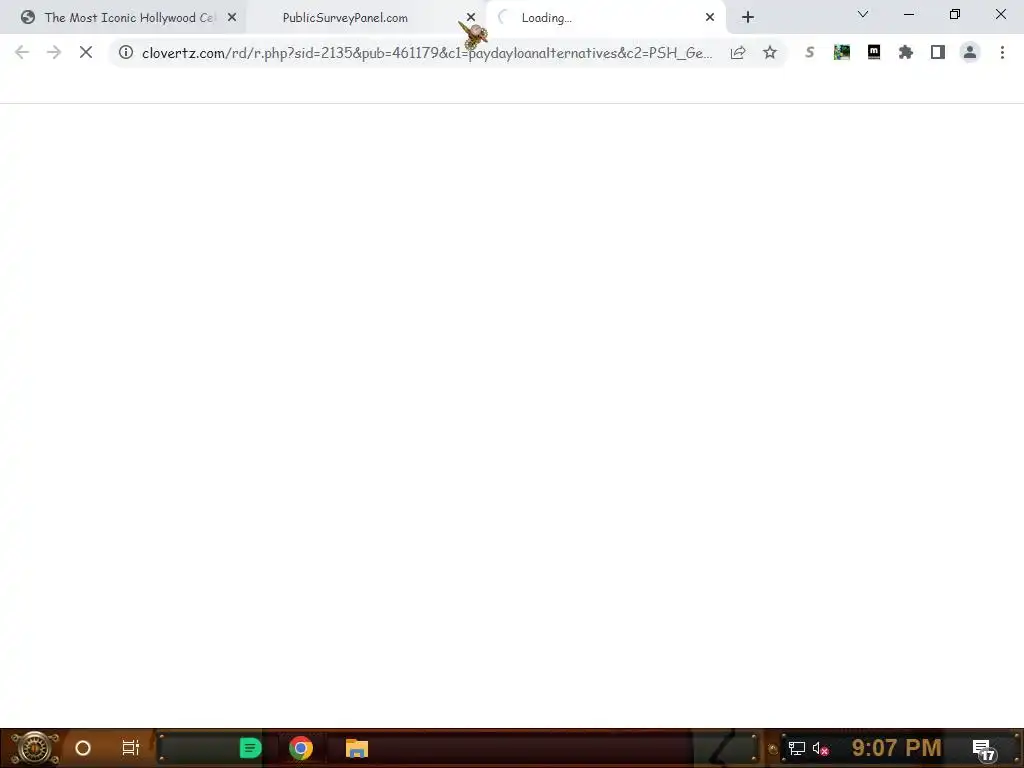
Task: Open a new browser tab
Action: (748, 17)
